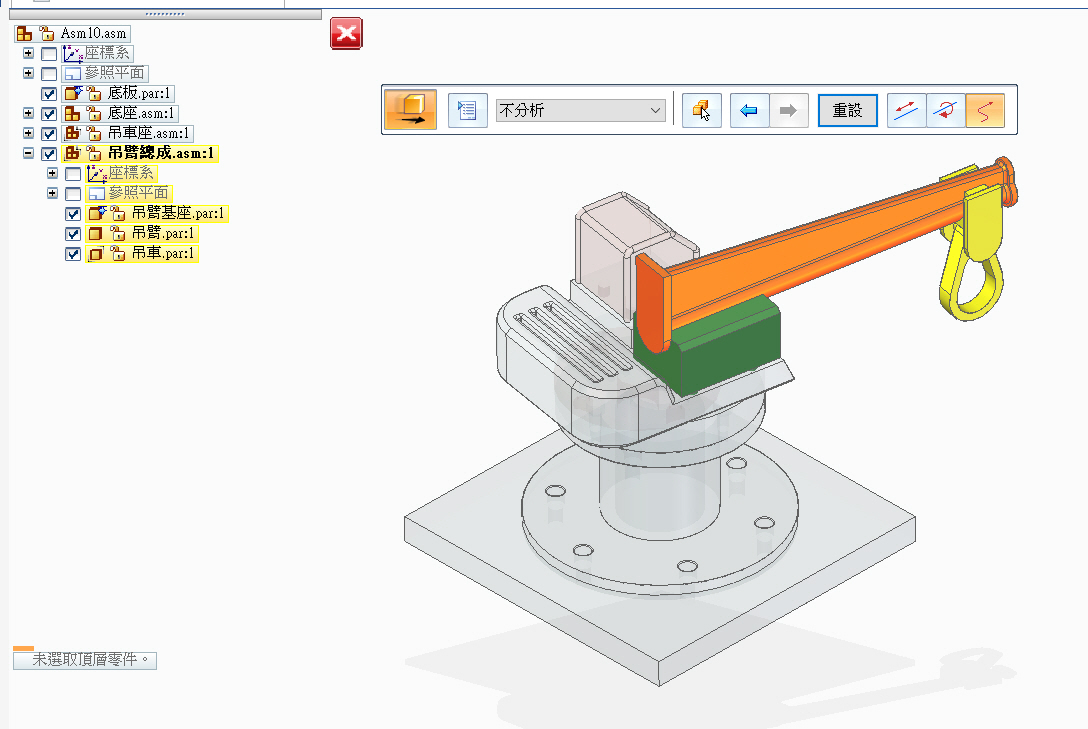Click the top-level 參照平面 plane icon
The height and width of the screenshot is (729, 1088).
click(x=72, y=74)
